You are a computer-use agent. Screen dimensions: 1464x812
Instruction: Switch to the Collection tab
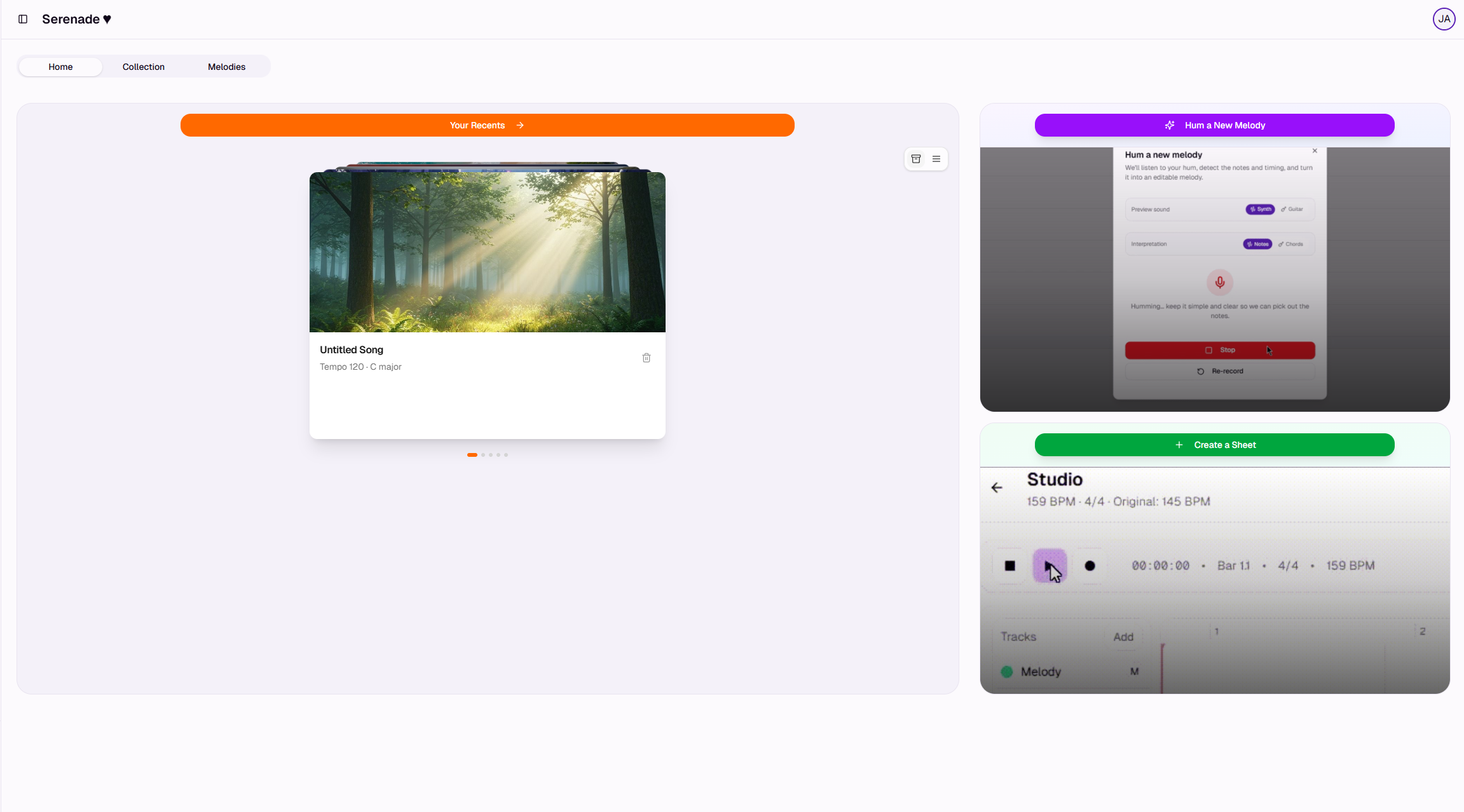click(143, 67)
